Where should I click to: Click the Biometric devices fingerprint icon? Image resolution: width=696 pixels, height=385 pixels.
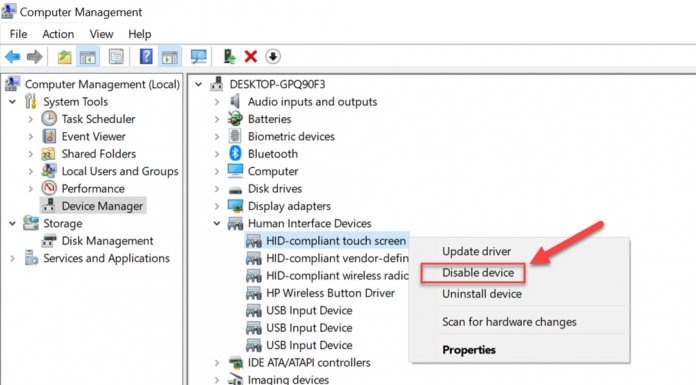[235, 136]
